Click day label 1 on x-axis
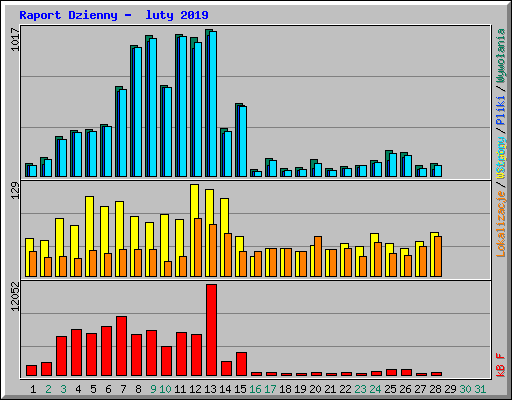 [x=33, y=389]
